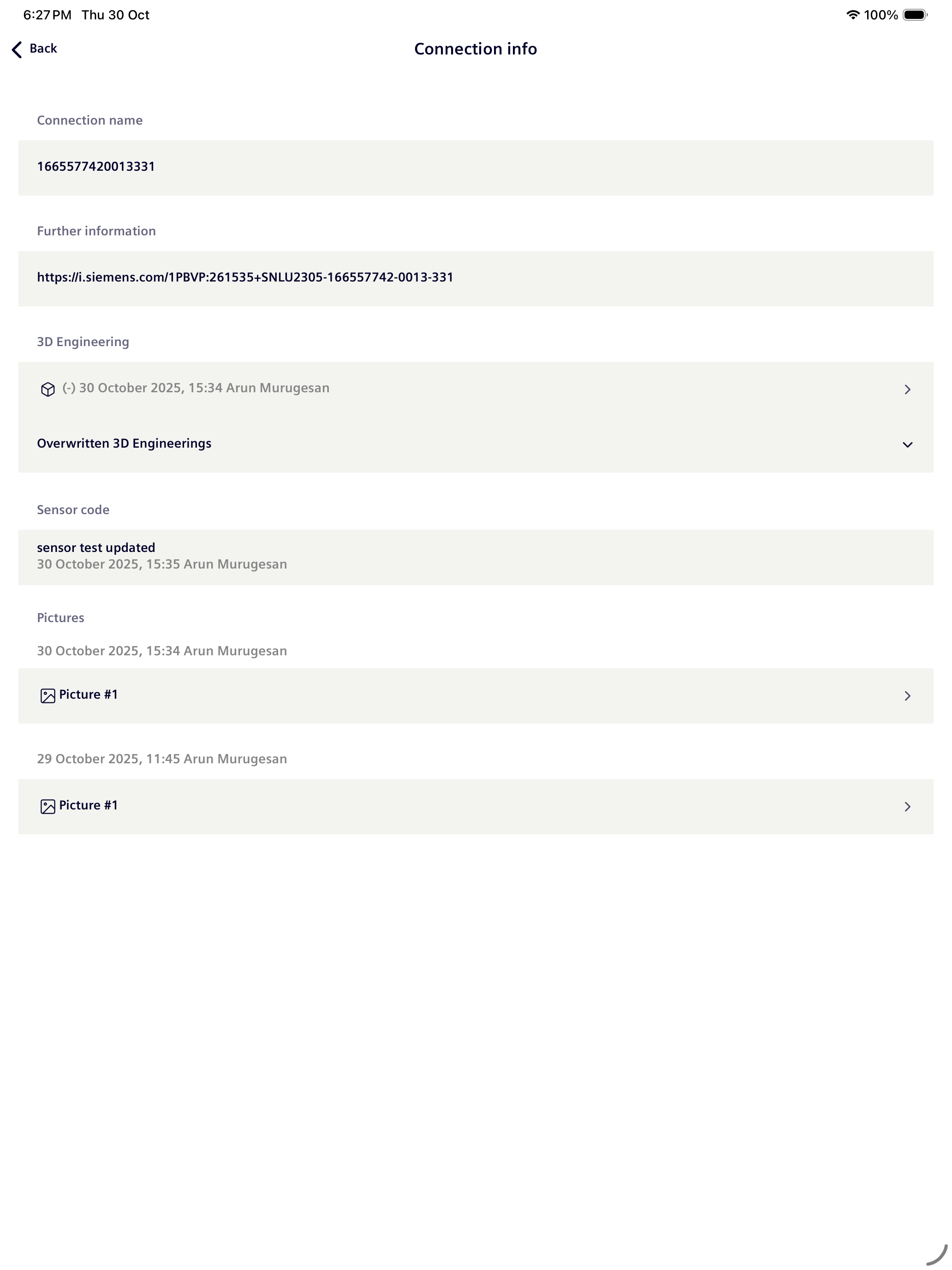Tap the Back chevron arrow icon
952x1270 pixels.
[x=17, y=49]
